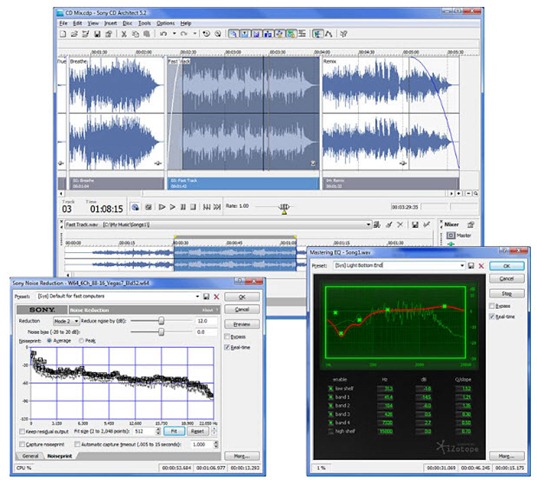This screenshot has height=480, width=537.
Task: Jump to next track with transport button
Action: [217, 207]
